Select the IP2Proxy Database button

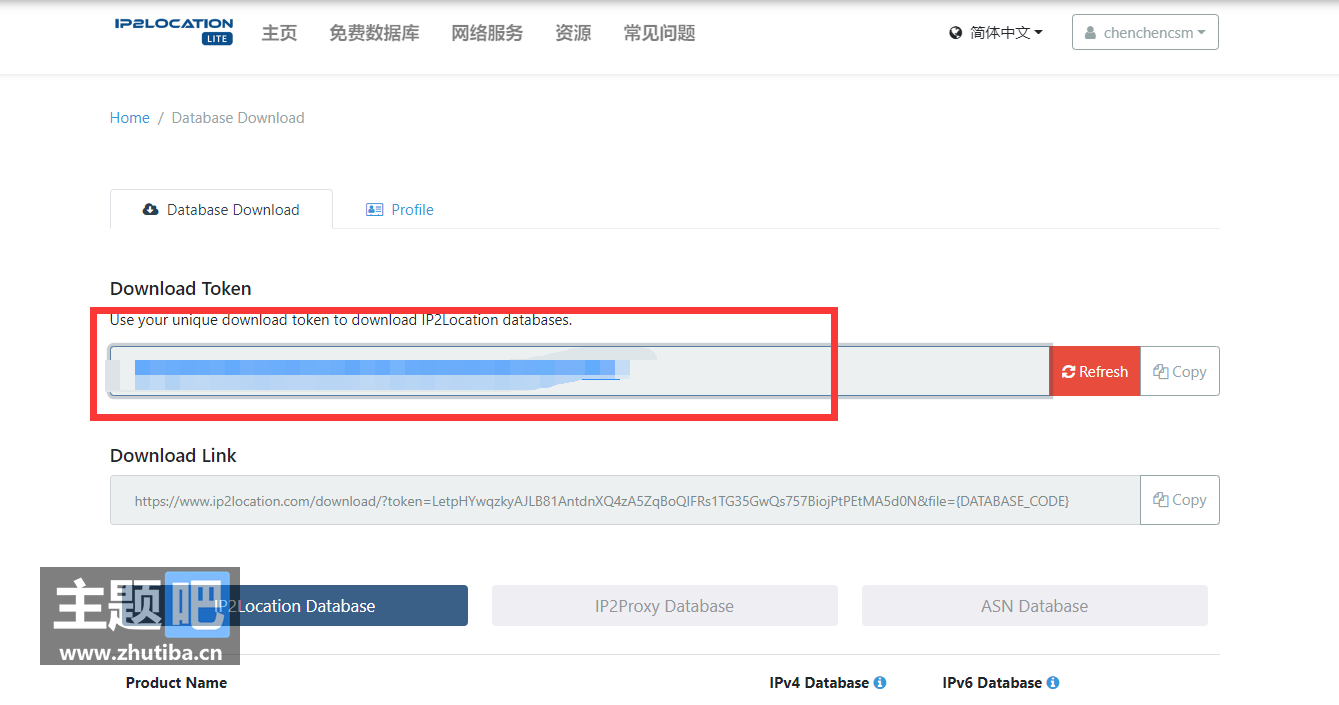(x=665, y=606)
